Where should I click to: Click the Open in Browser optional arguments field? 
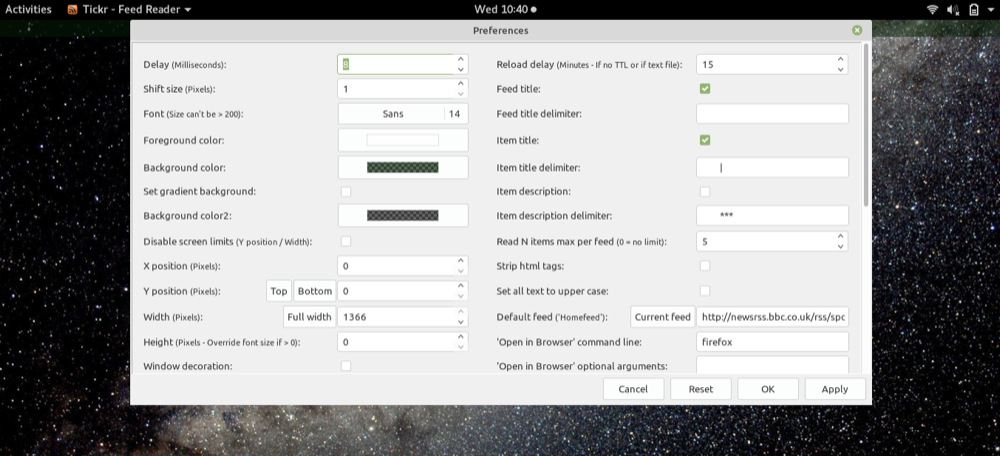(x=772, y=365)
